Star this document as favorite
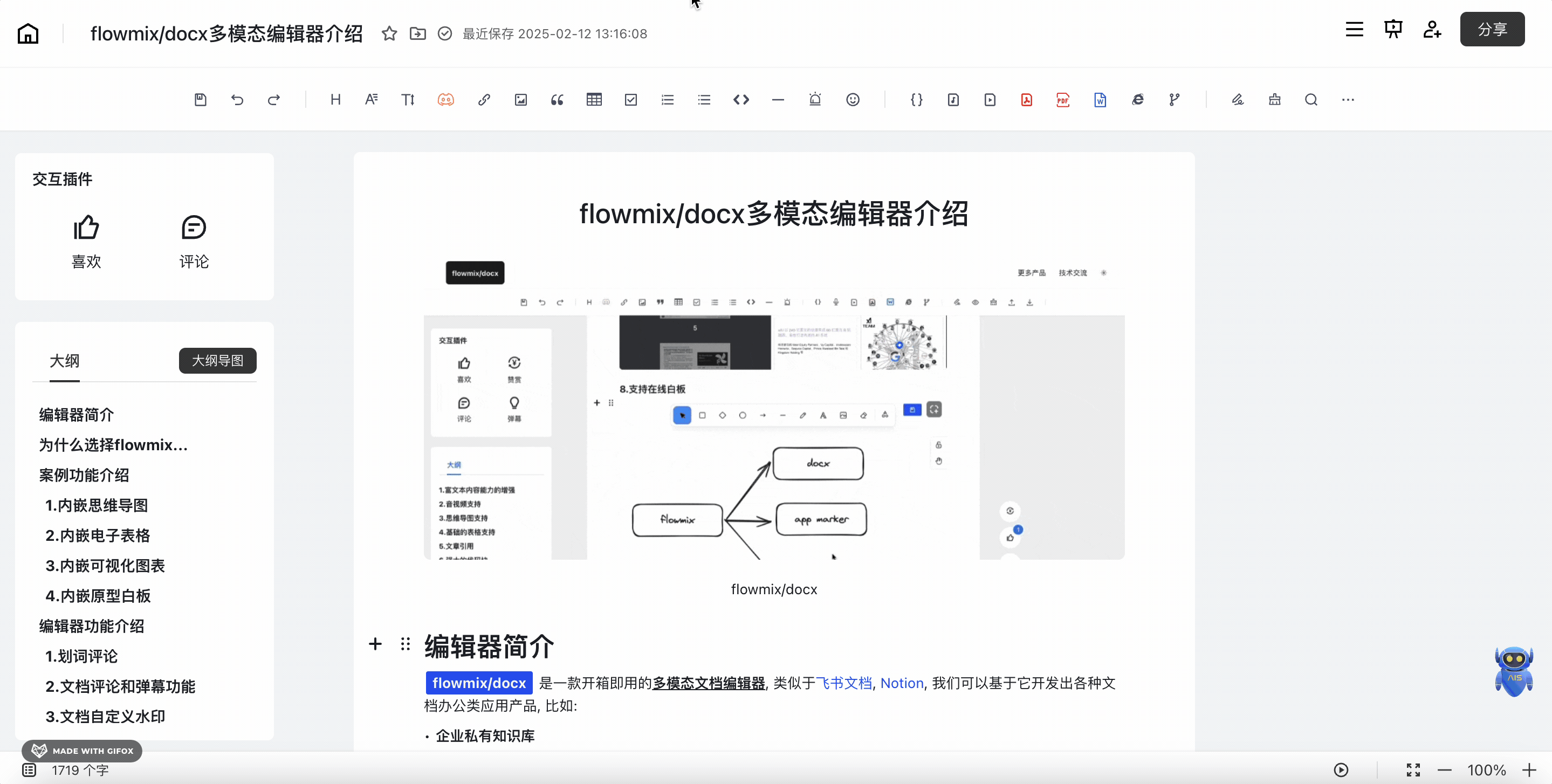The height and width of the screenshot is (784, 1552). [x=389, y=33]
